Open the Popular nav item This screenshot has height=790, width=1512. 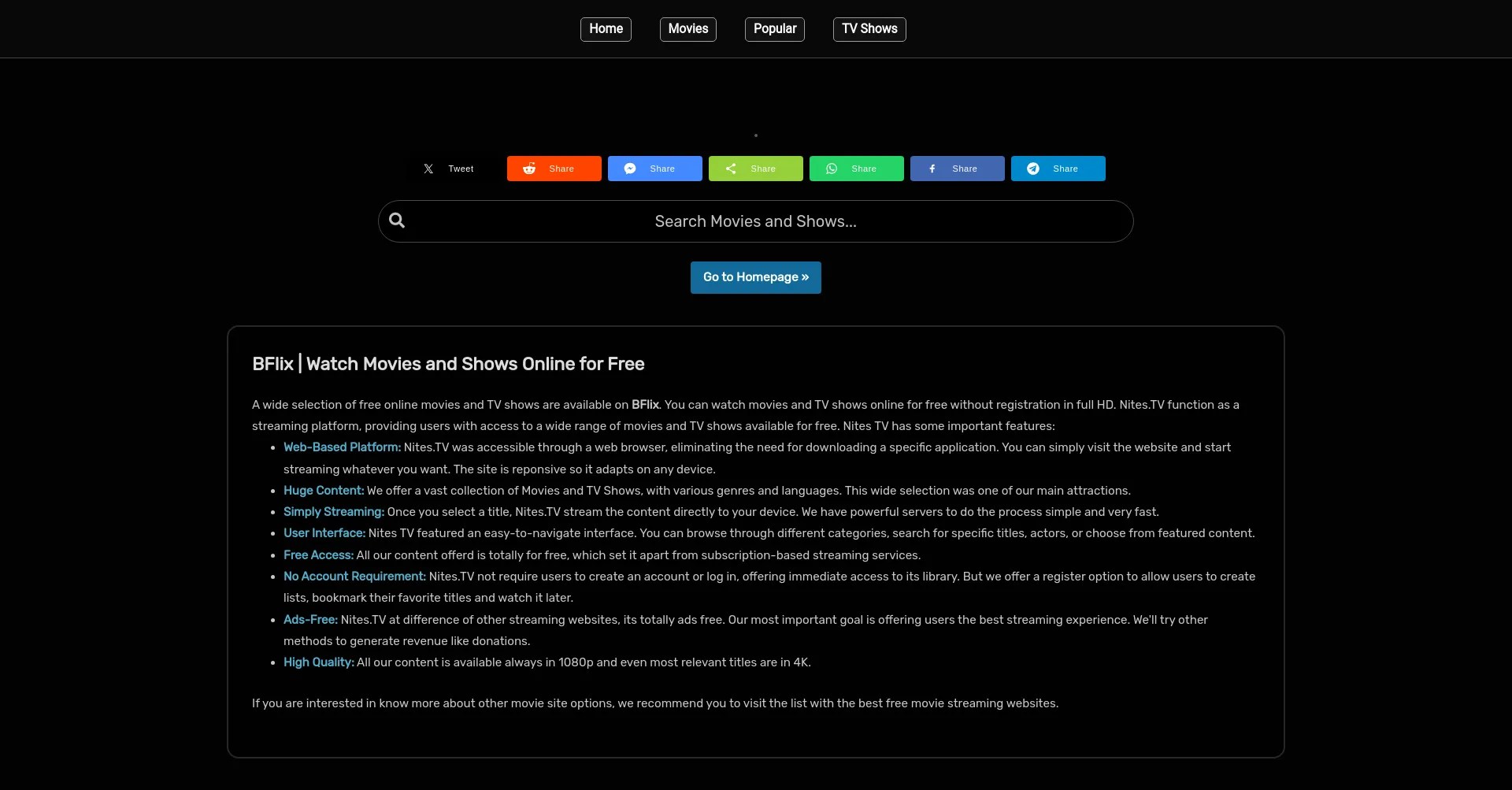[x=775, y=29]
